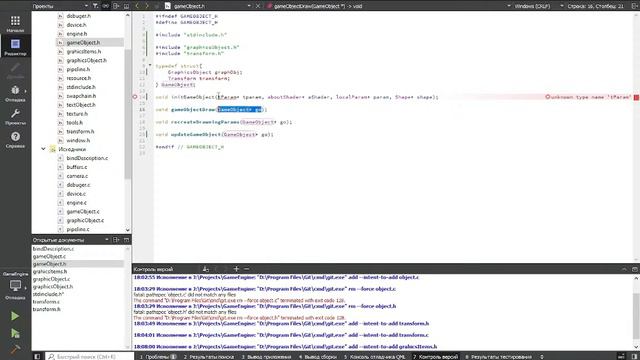Close the Open Documents panel
The image size is (640, 360).
(127, 240)
